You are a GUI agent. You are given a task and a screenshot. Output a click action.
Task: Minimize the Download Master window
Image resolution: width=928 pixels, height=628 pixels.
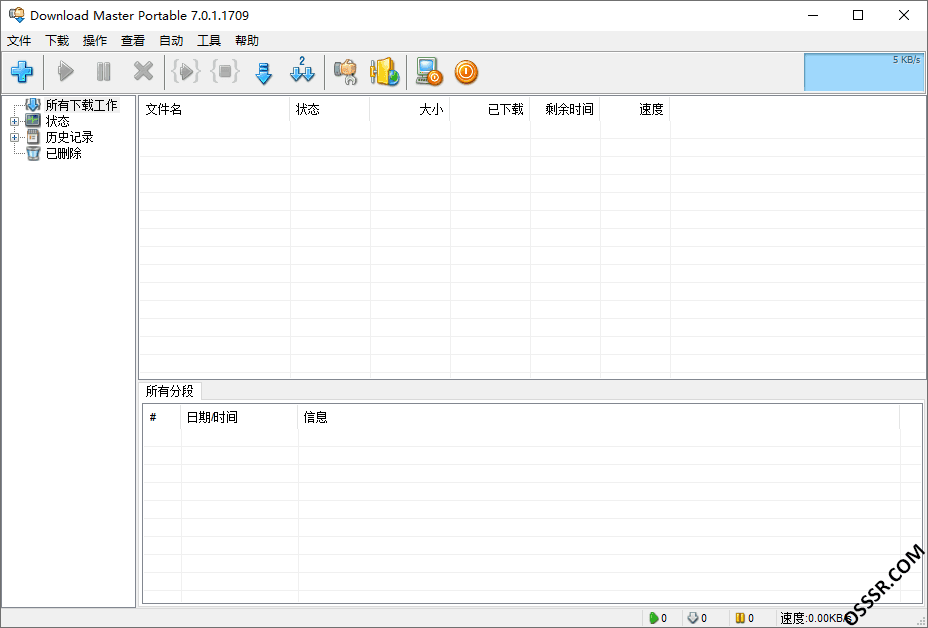[813, 15]
